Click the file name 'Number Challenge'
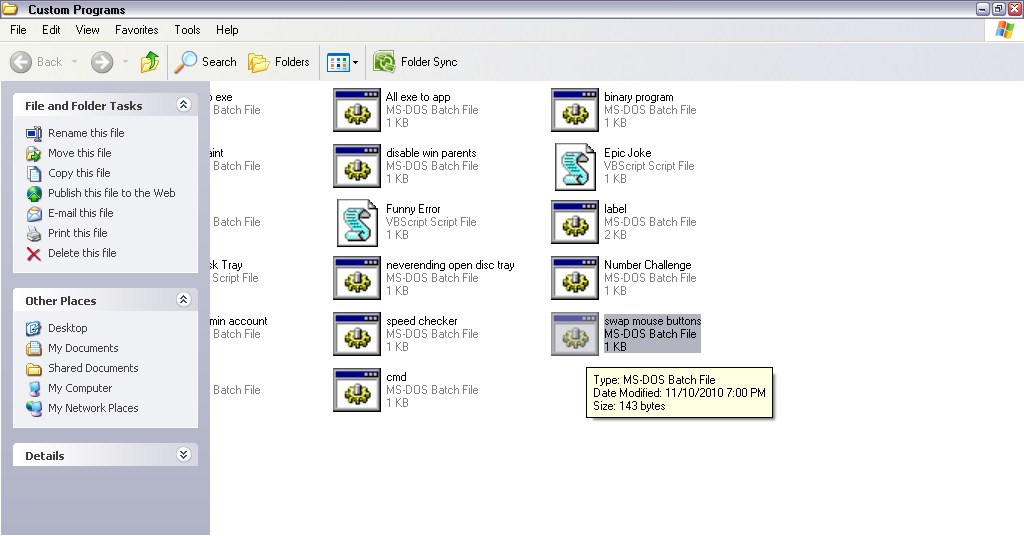 647,265
